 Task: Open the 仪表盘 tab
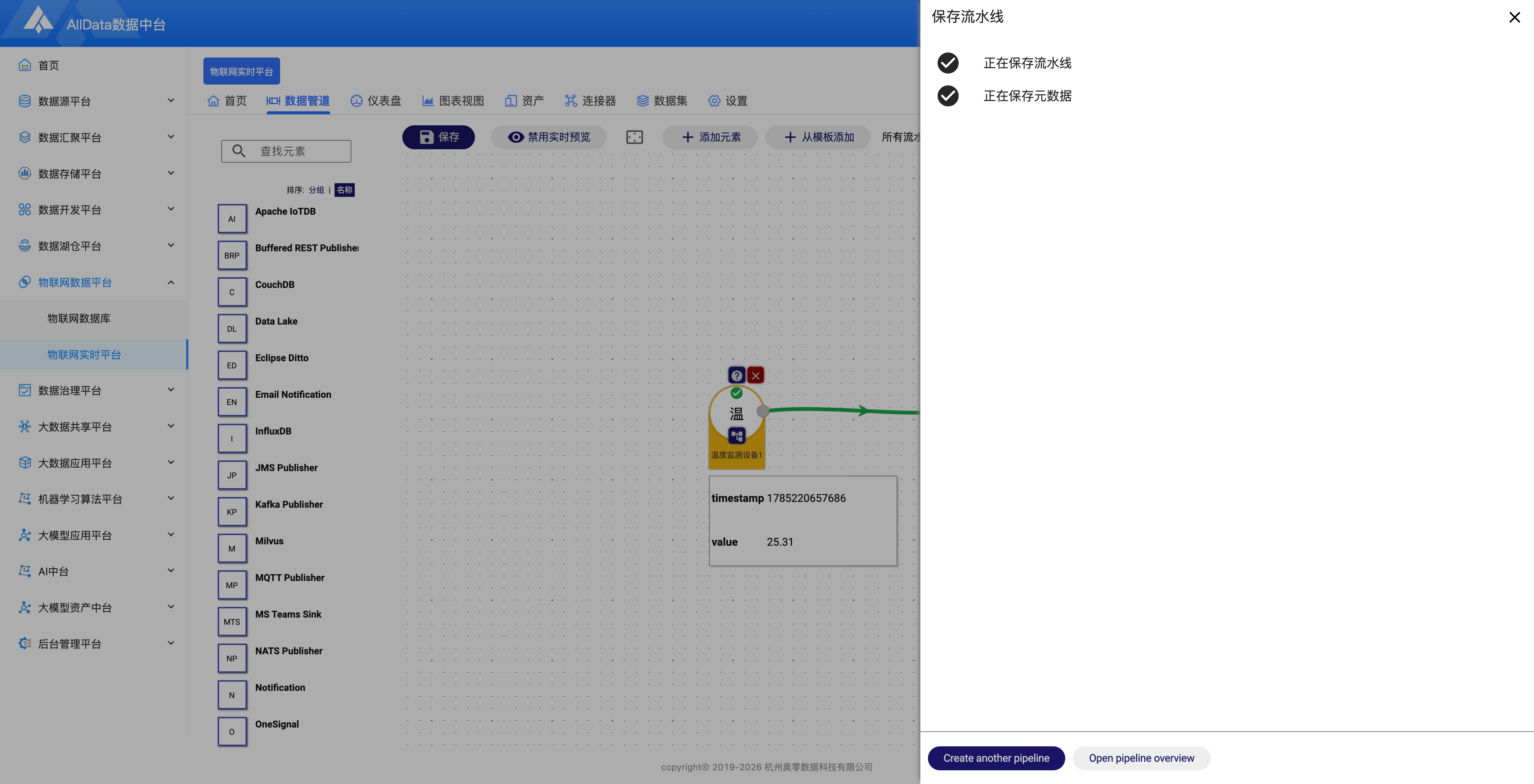376,101
